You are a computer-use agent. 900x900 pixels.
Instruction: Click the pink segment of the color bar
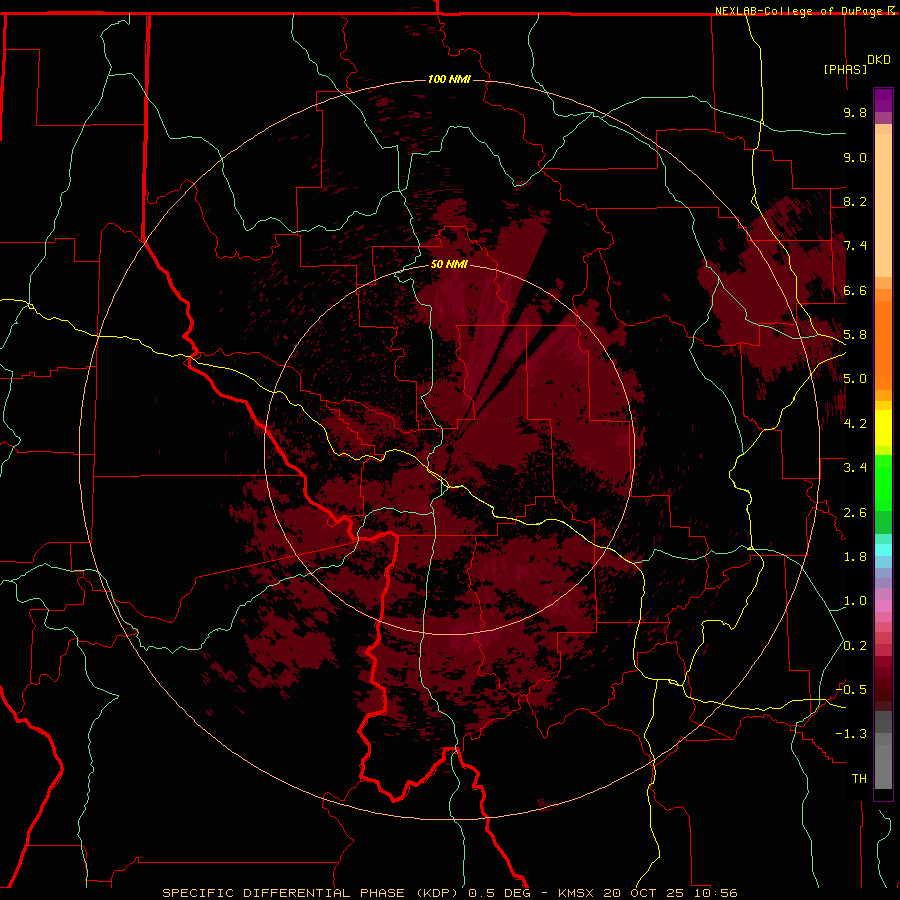(883, 606)
